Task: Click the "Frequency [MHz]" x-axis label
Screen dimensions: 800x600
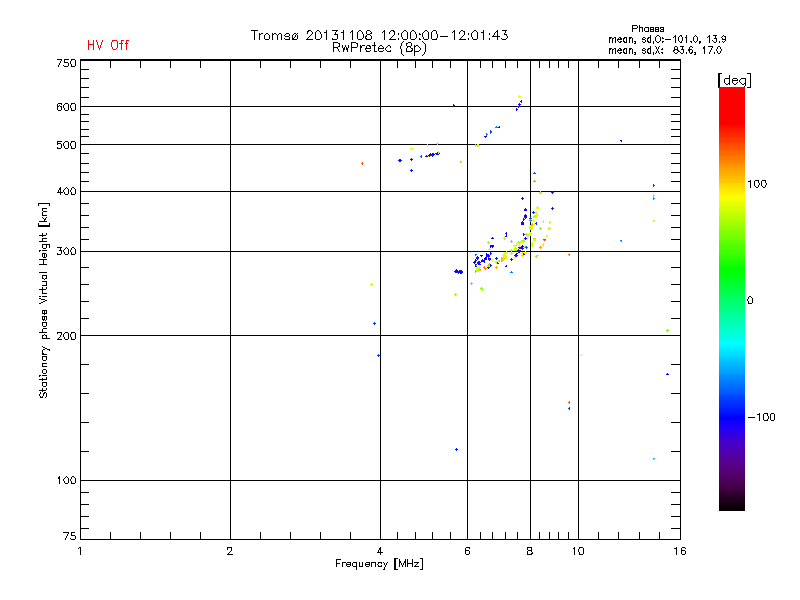Action: pyautogui.click(x=379, y=565)
